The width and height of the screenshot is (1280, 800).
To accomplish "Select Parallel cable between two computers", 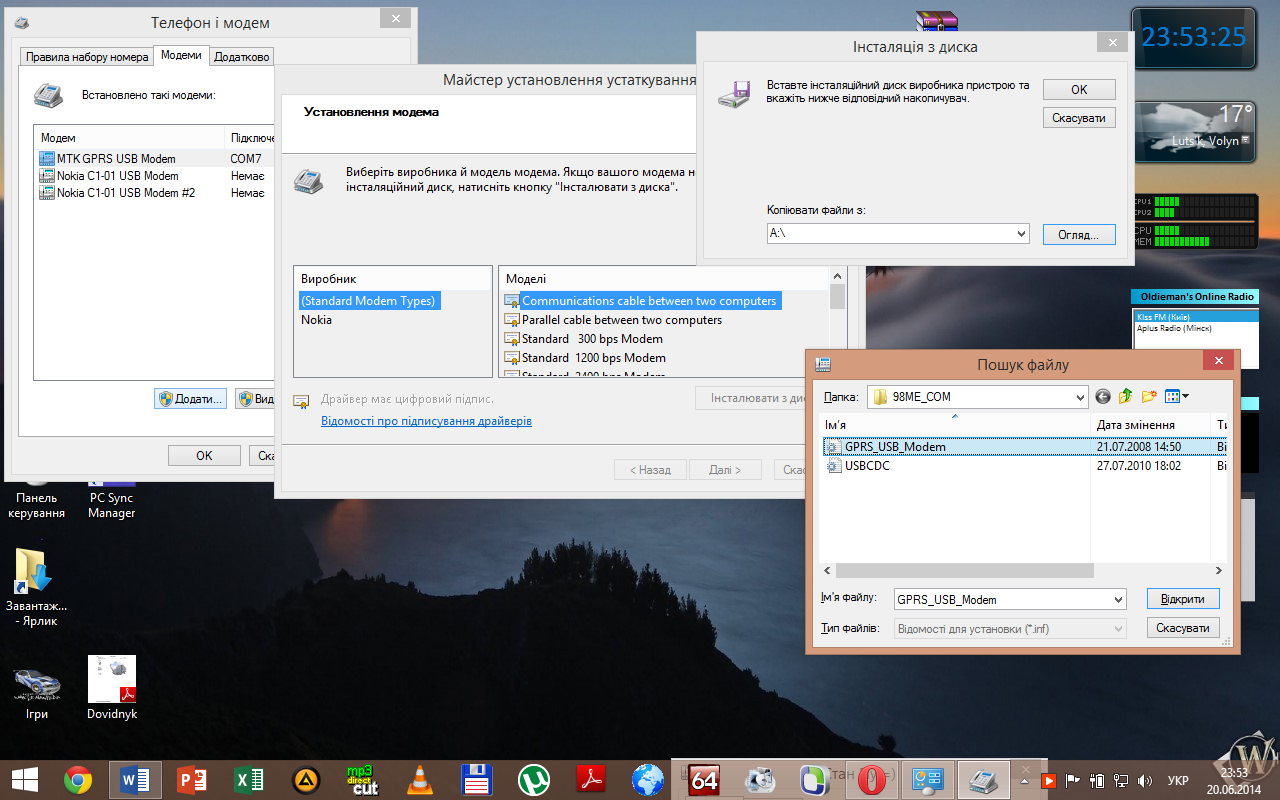I will coord(613,320).
